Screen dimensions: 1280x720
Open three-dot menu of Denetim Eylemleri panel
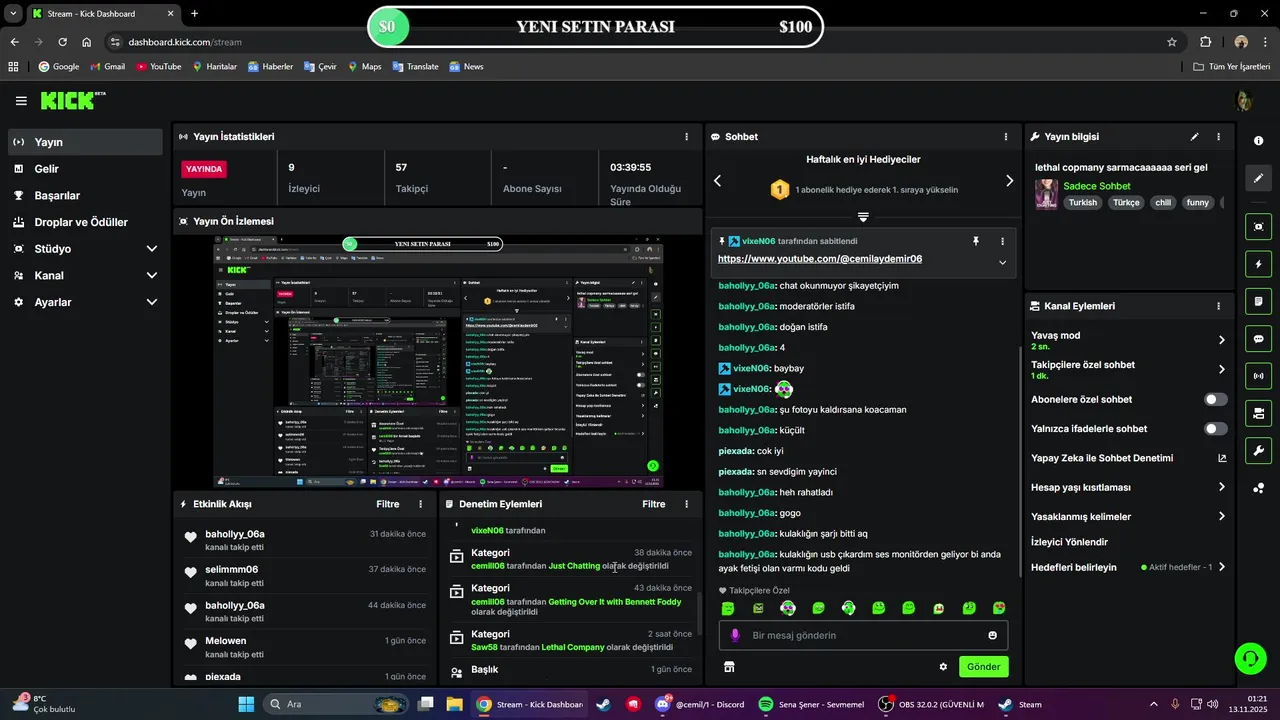(686, 504)
